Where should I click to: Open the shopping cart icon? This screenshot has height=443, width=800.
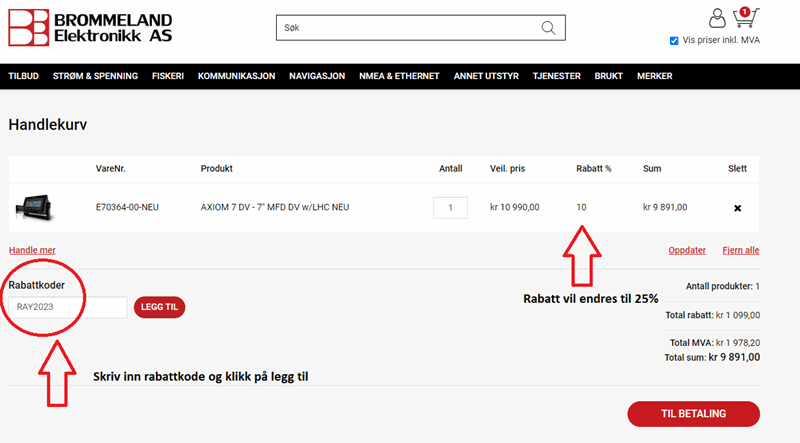click(x=745, y=18)
